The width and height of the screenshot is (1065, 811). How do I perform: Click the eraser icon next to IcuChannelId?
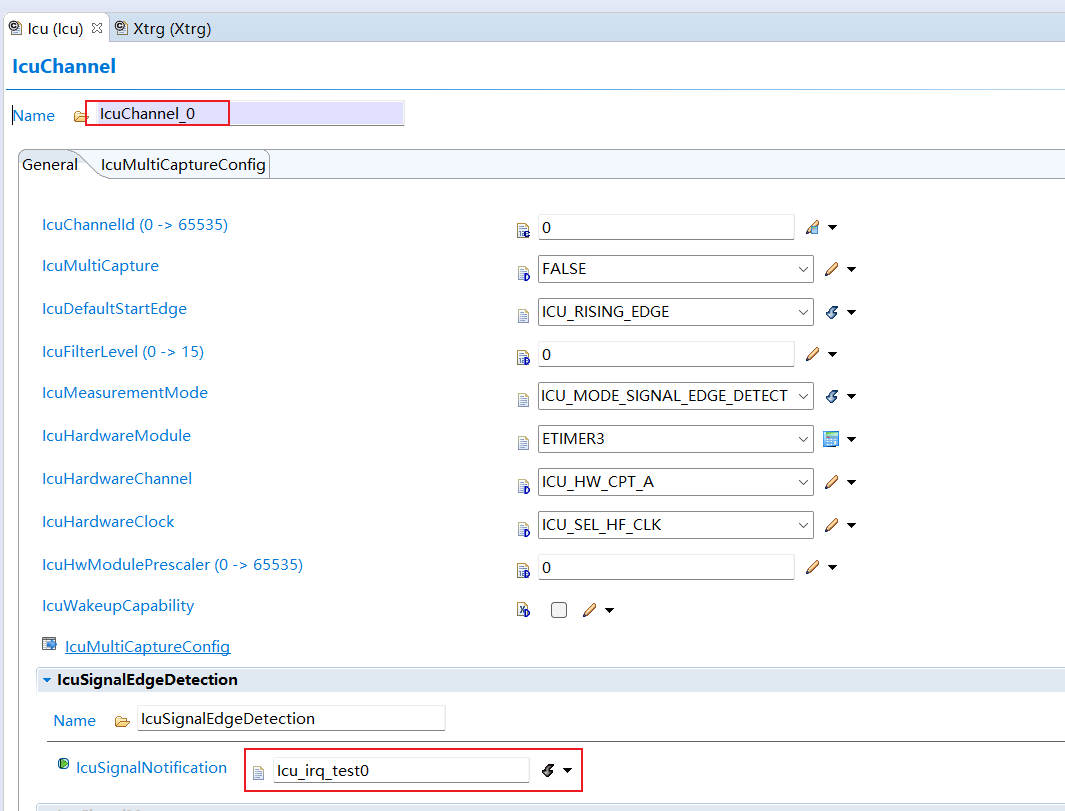click(x=812, y=227)
